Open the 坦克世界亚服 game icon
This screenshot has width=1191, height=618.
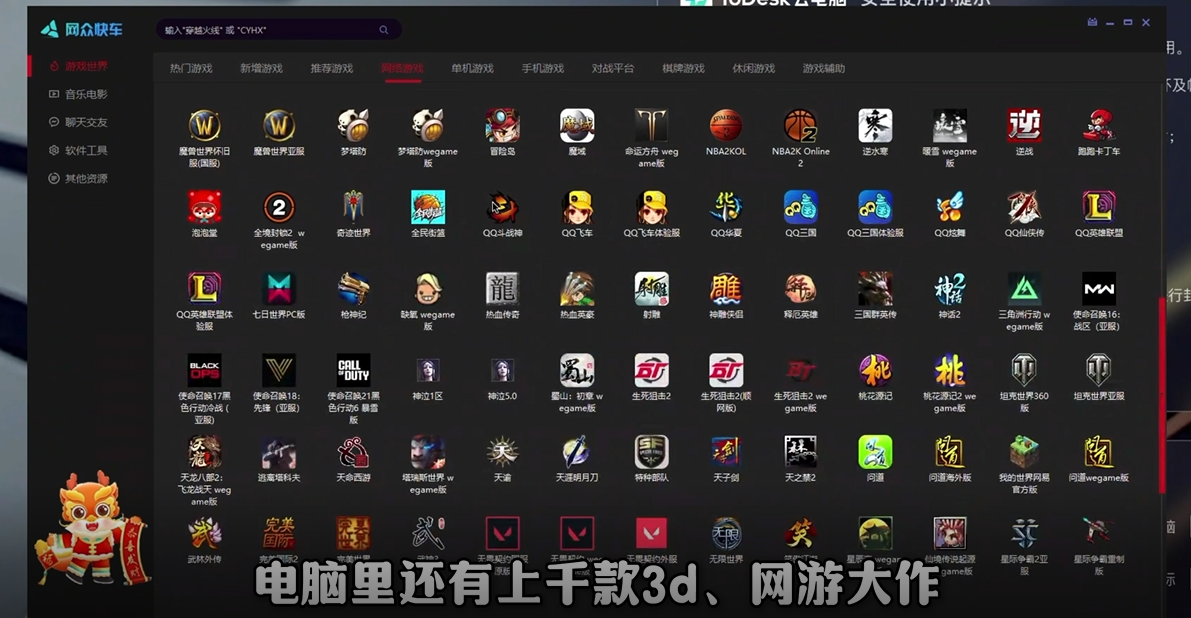1098,370
